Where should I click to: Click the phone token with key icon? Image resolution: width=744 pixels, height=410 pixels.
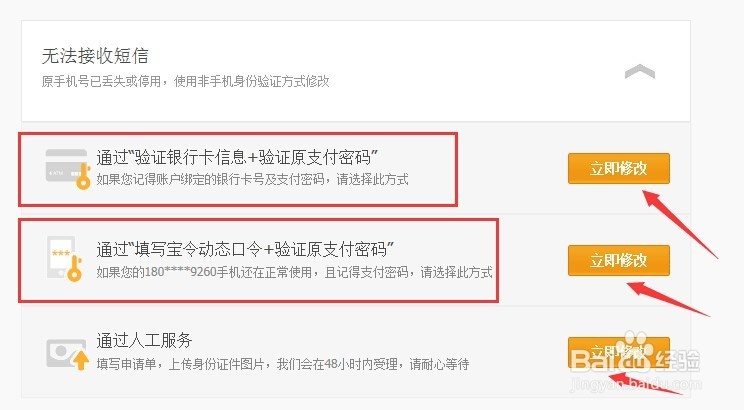(65, 259)
